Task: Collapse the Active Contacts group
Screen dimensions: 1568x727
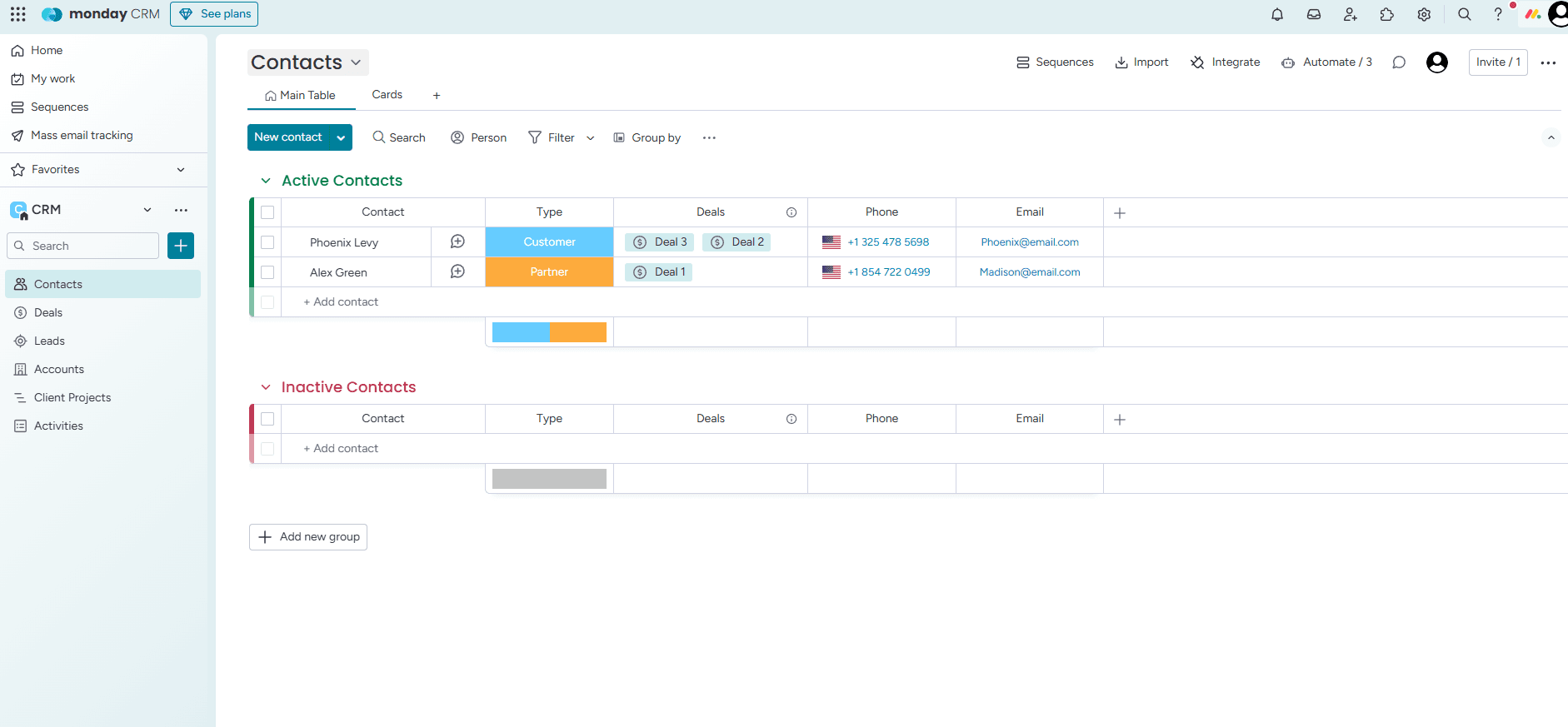Action: 266,181
